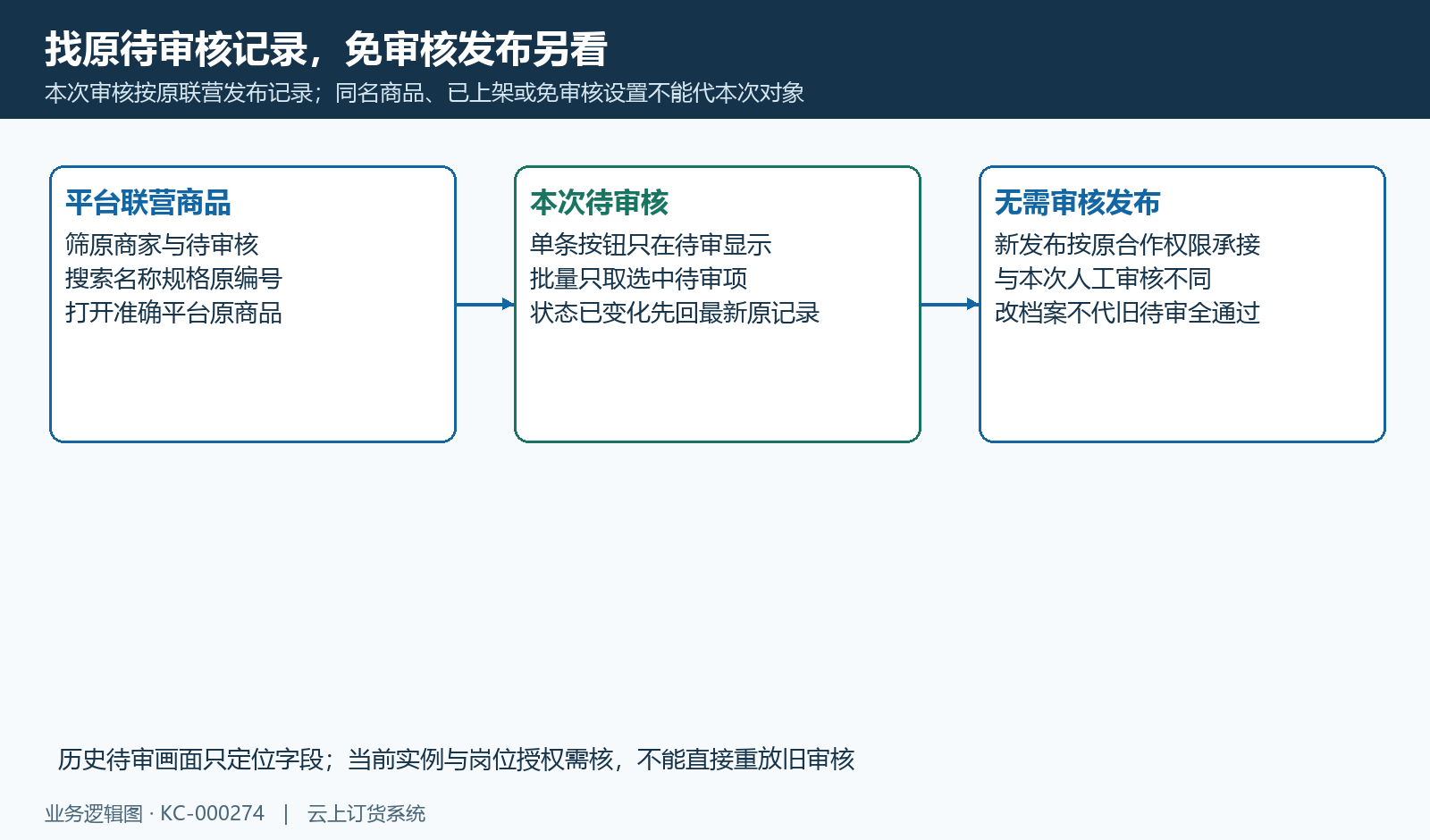
Task: Click the footer text 云上订货系统
Action: pyautogui.click(x=366, y=814)
